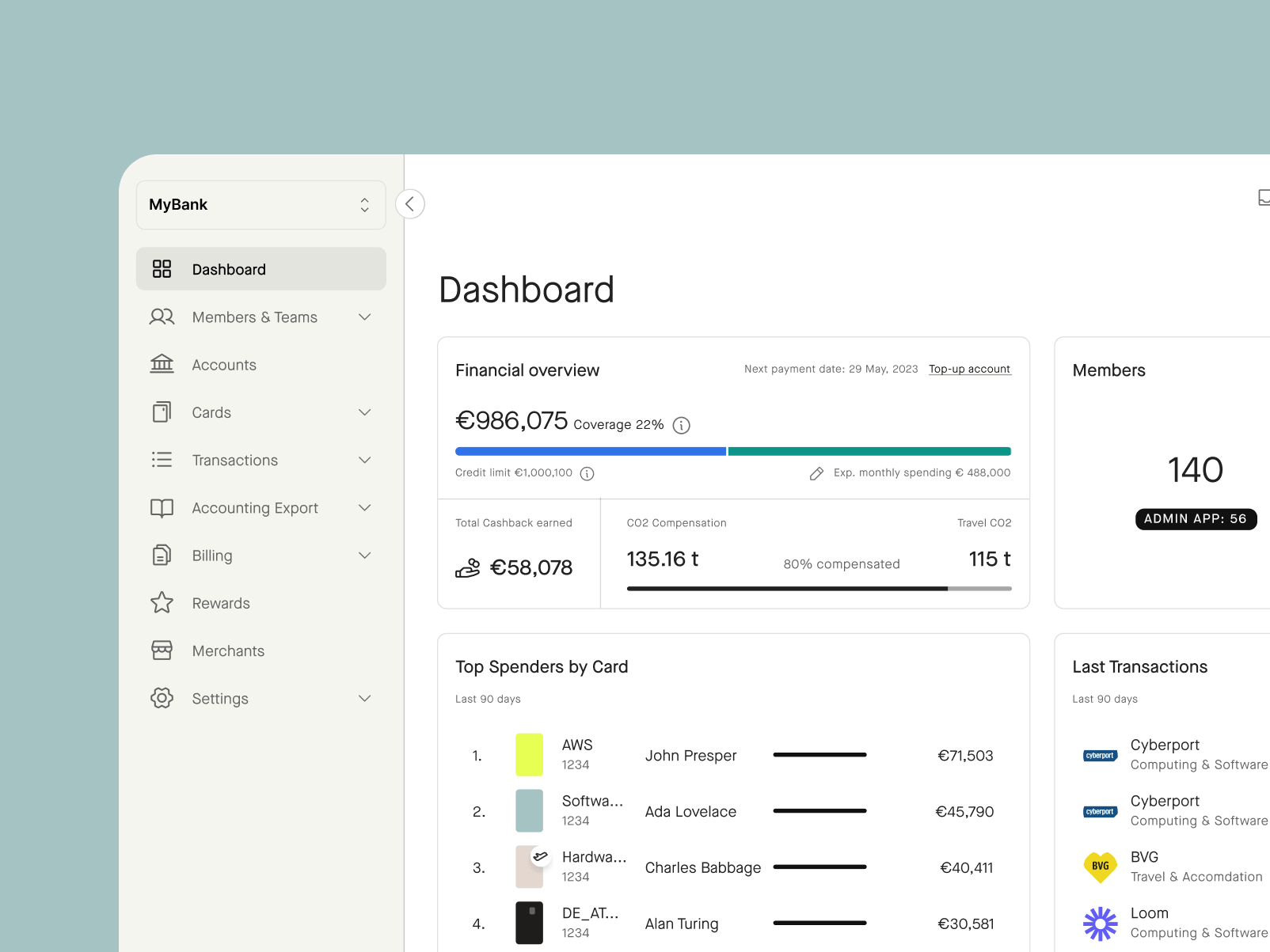Open Accounts via the bank icon
The height and width of the screenshot is (952, 1270).
coord(162,364)
